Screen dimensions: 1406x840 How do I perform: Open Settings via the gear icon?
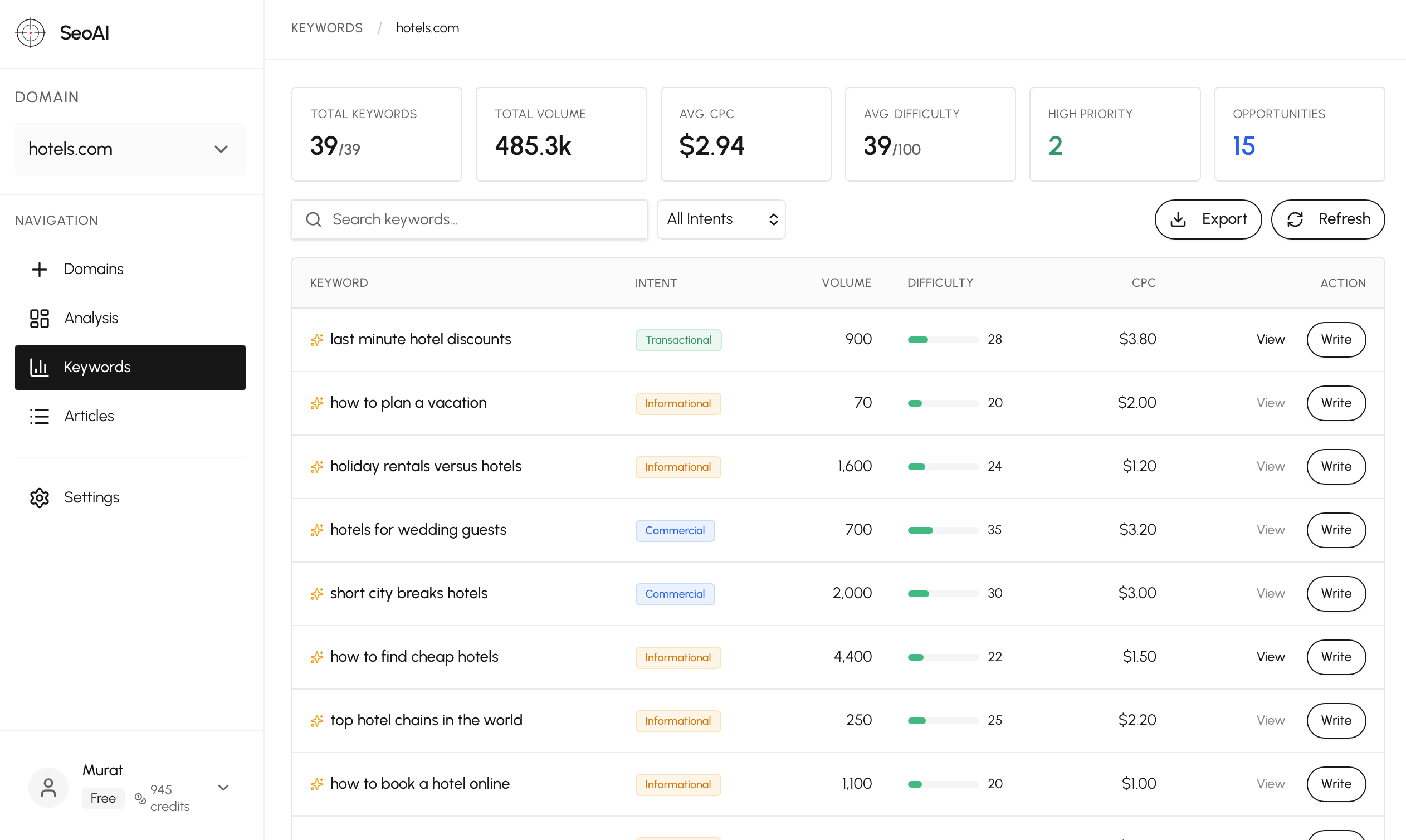pos(39,497)
